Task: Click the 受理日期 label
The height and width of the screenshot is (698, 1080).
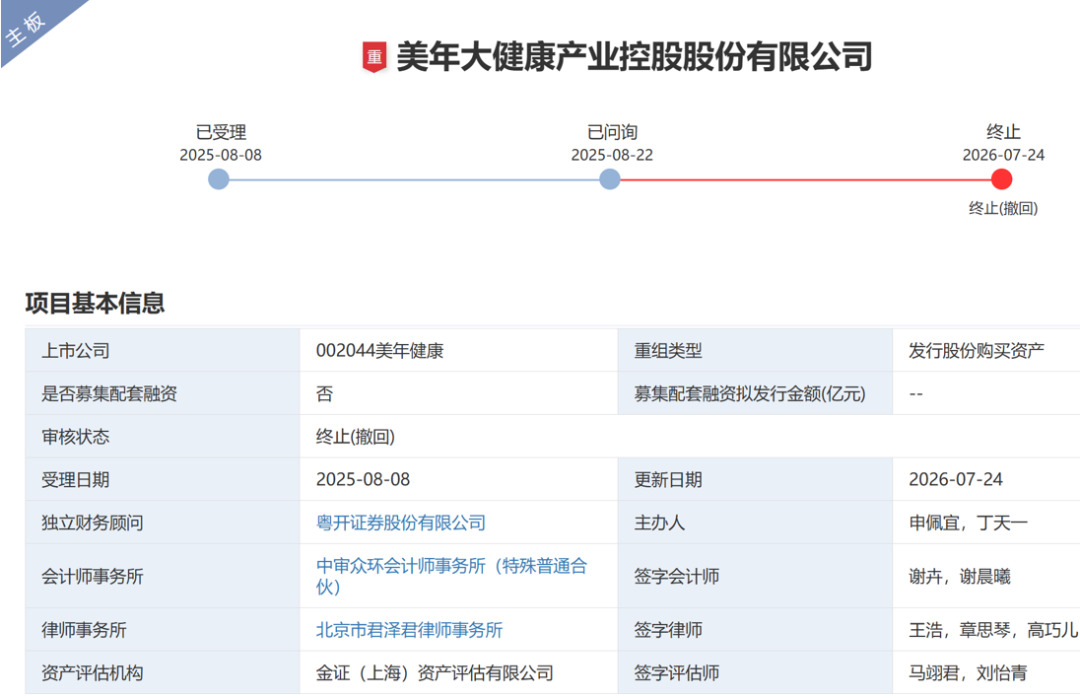Action: pos(76,480)
